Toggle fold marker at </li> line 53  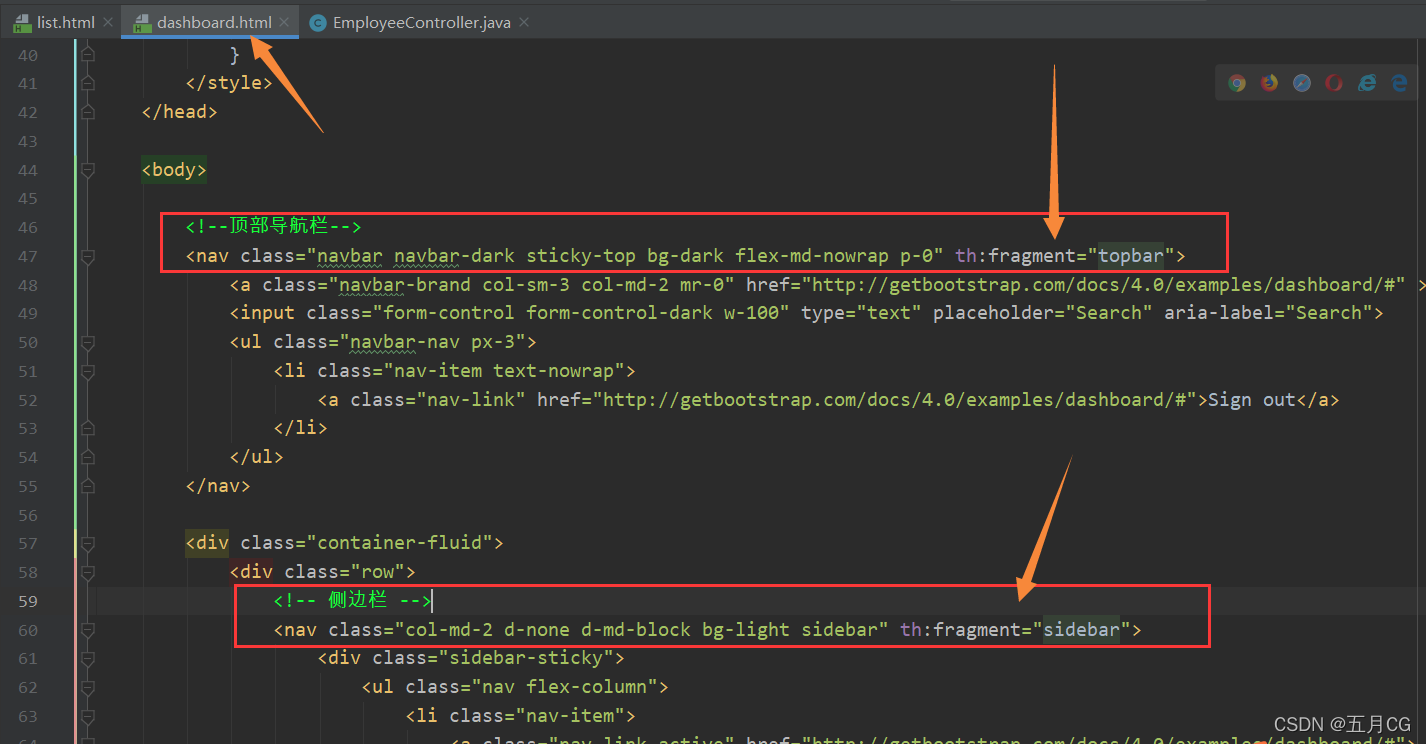pyautogui.click(x=88, y=428)
